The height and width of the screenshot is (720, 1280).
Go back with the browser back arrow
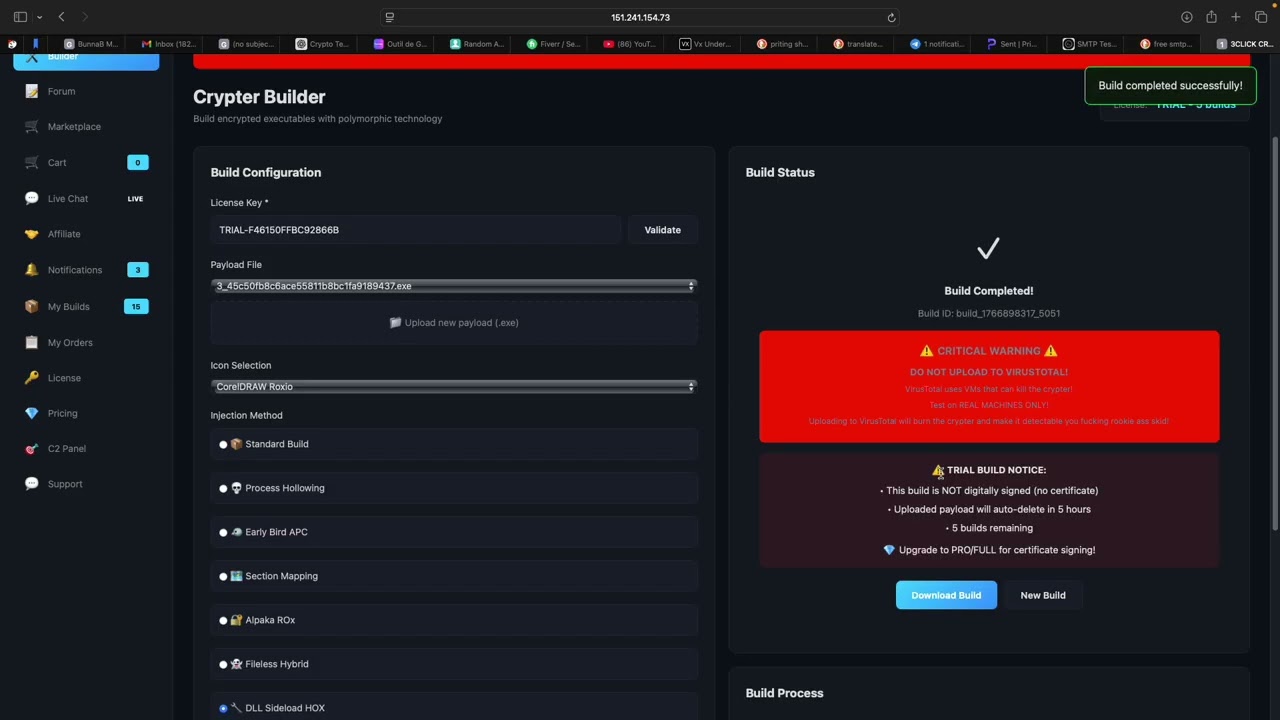[x=62, y=17]
